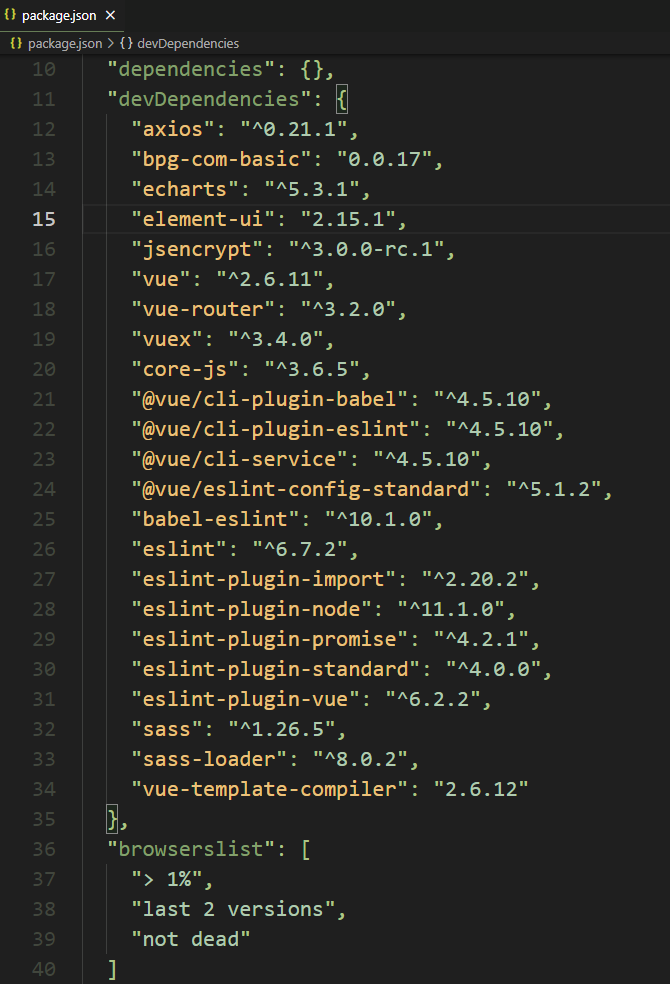The width and height of the screenshot is (670, 984).
Task: Click the "sass-loader" key
Action: [209, 759]
